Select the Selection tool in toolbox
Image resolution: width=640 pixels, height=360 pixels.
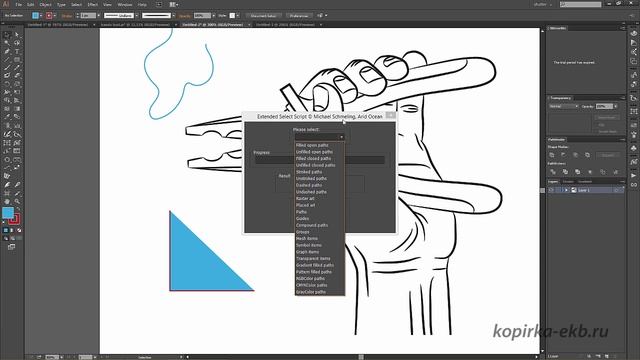[7, 35]
